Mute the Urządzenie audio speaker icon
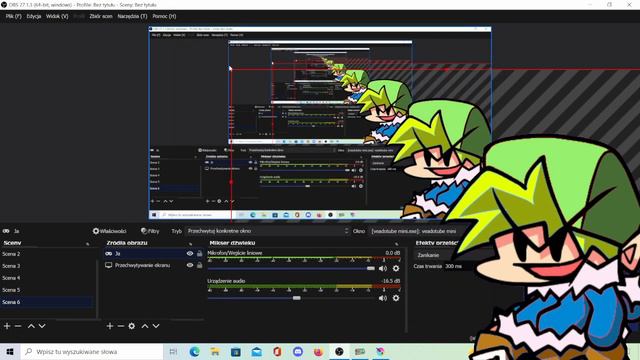The height and width of the screenshot is (360, 640). pos(383,298)
